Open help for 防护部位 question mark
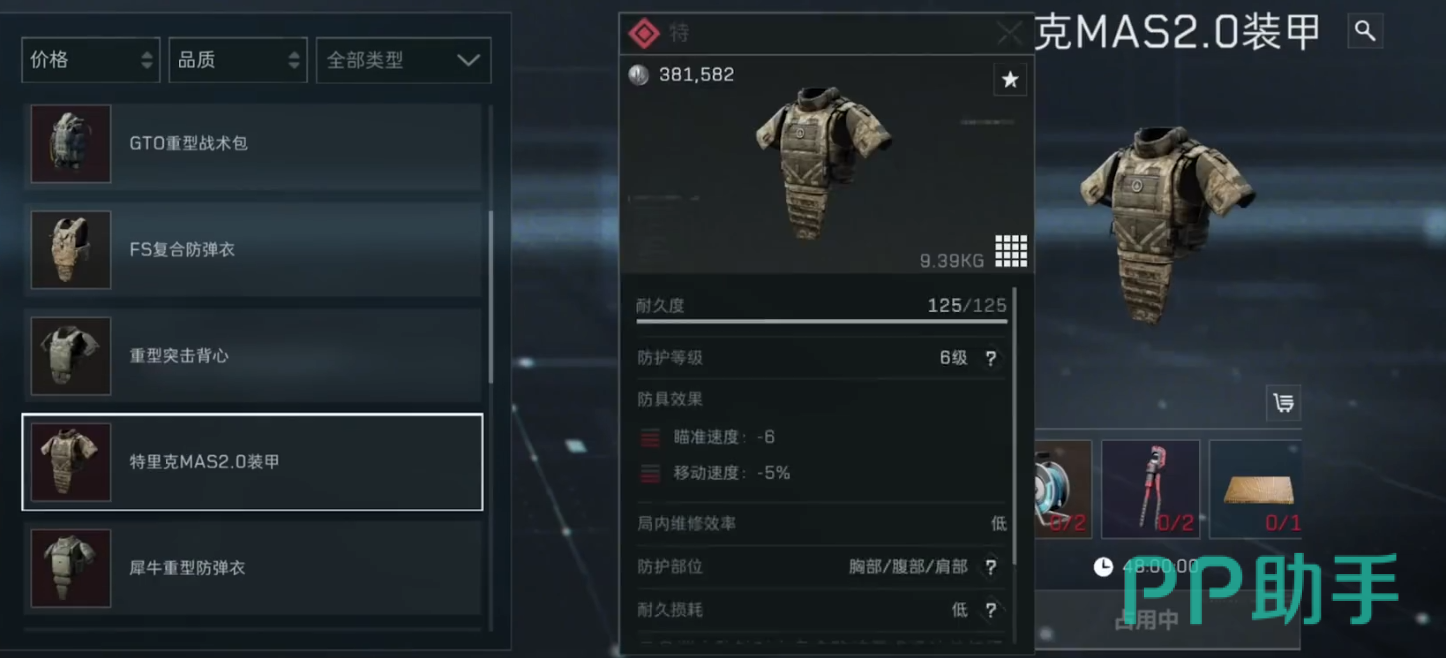1446x658 pixels. click(990, 567)
